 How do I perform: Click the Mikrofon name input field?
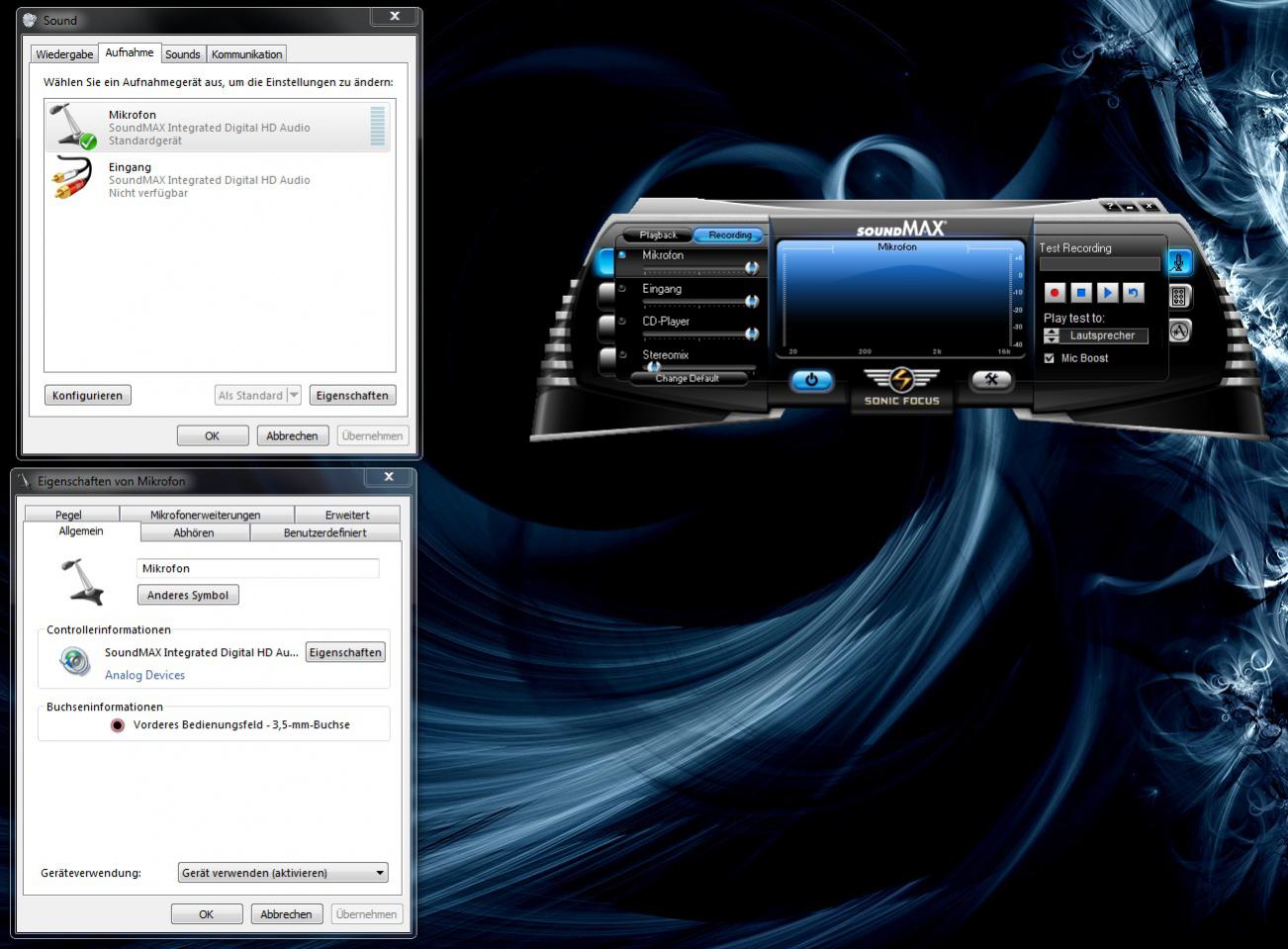coord(257,568)
